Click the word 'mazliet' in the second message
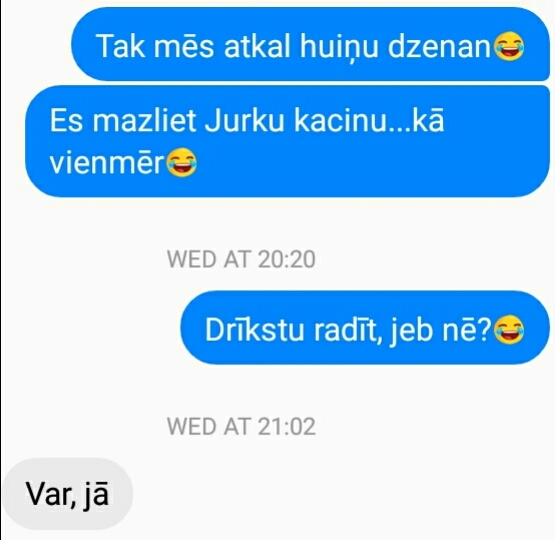 [x=144, y=121]
